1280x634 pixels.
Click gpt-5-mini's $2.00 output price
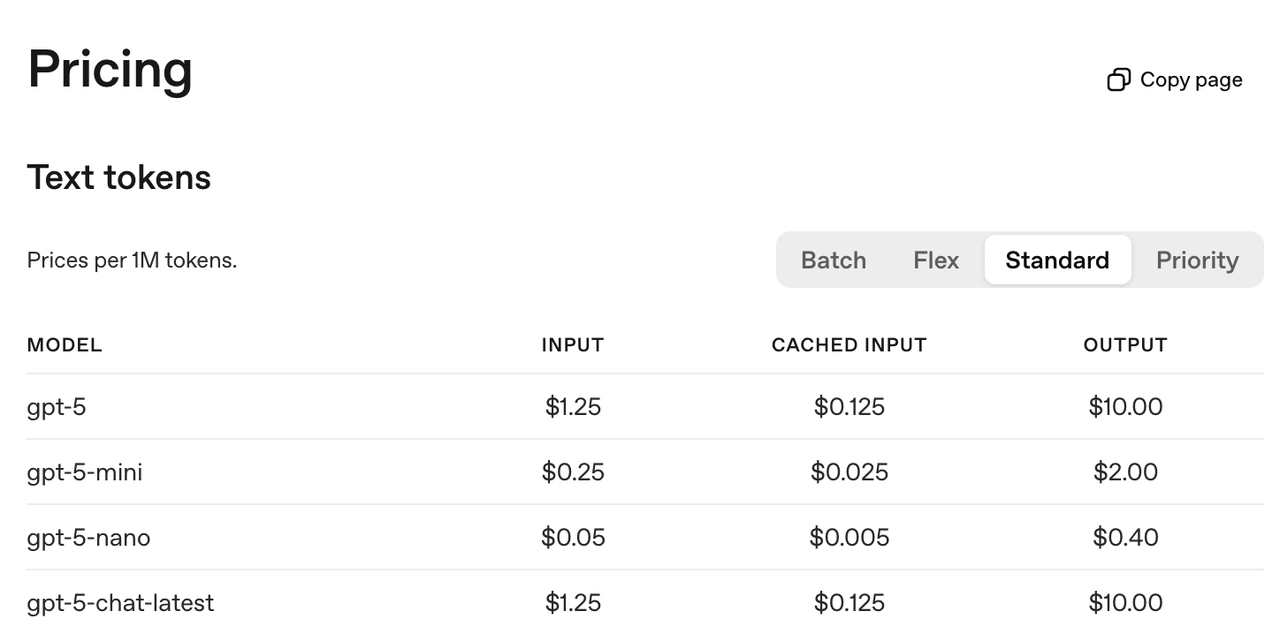tap(1125, 472)
